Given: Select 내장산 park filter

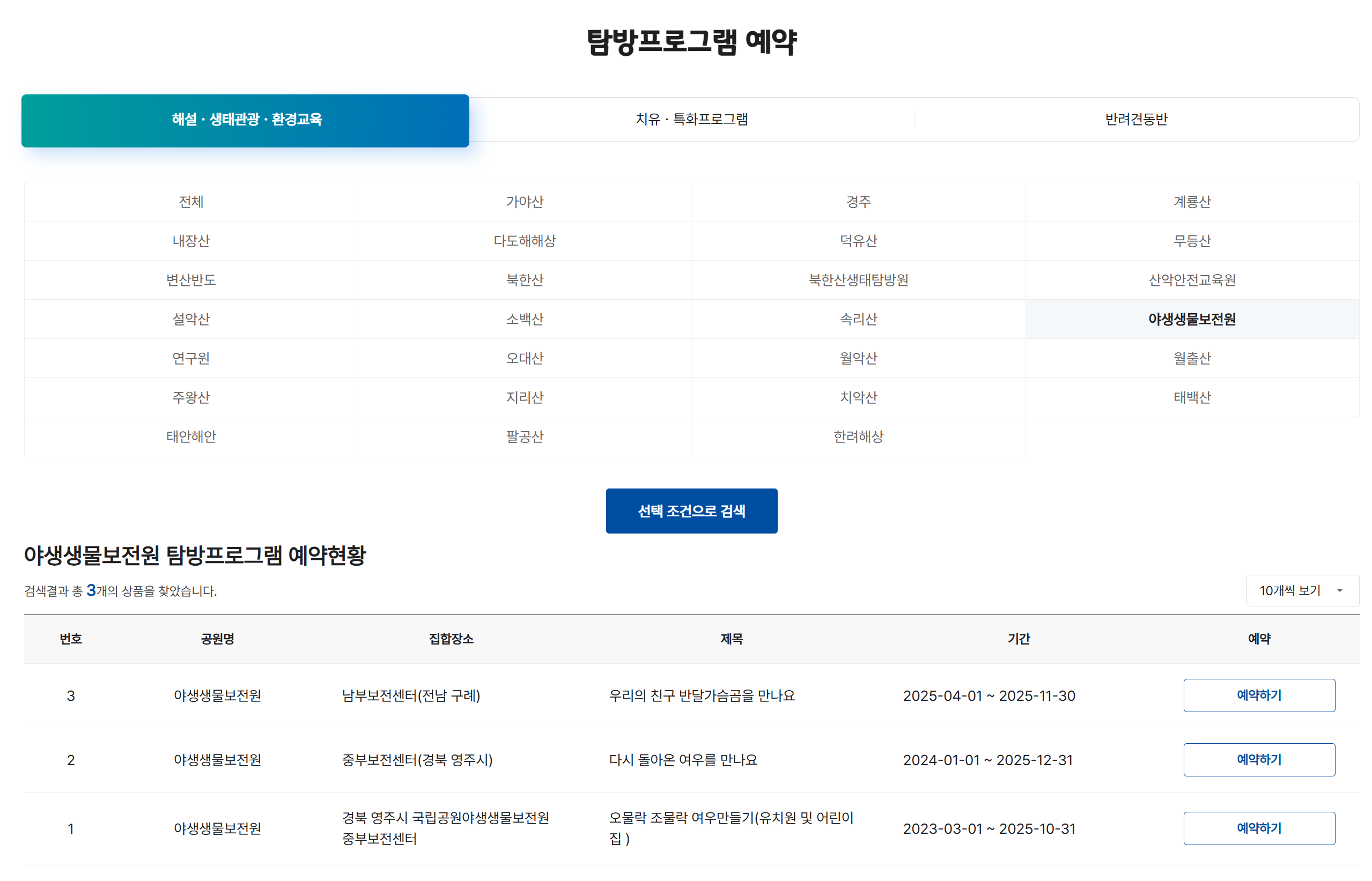Looking at the screenshot, I should coord(191,240).
